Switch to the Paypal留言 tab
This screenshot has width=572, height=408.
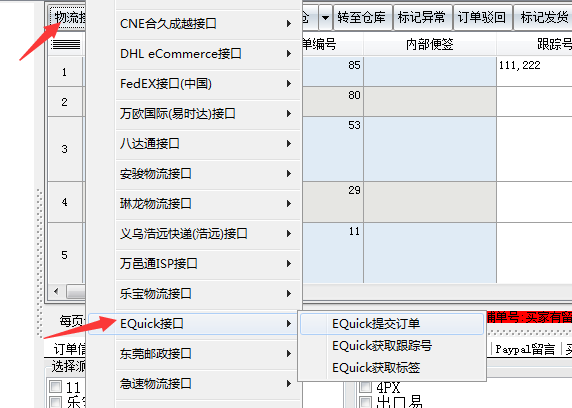(525, 350)
